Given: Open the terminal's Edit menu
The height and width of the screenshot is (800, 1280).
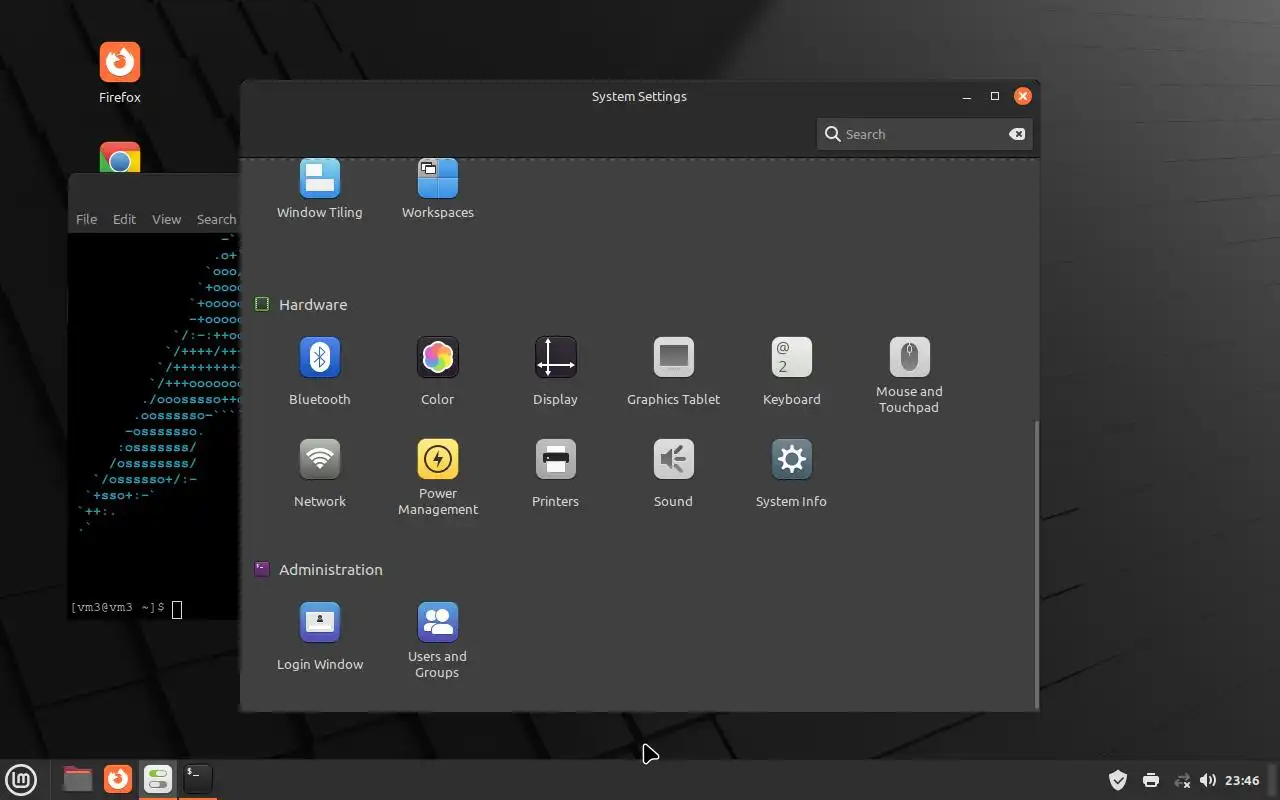Looking at the screenshot, I should 124,219.
